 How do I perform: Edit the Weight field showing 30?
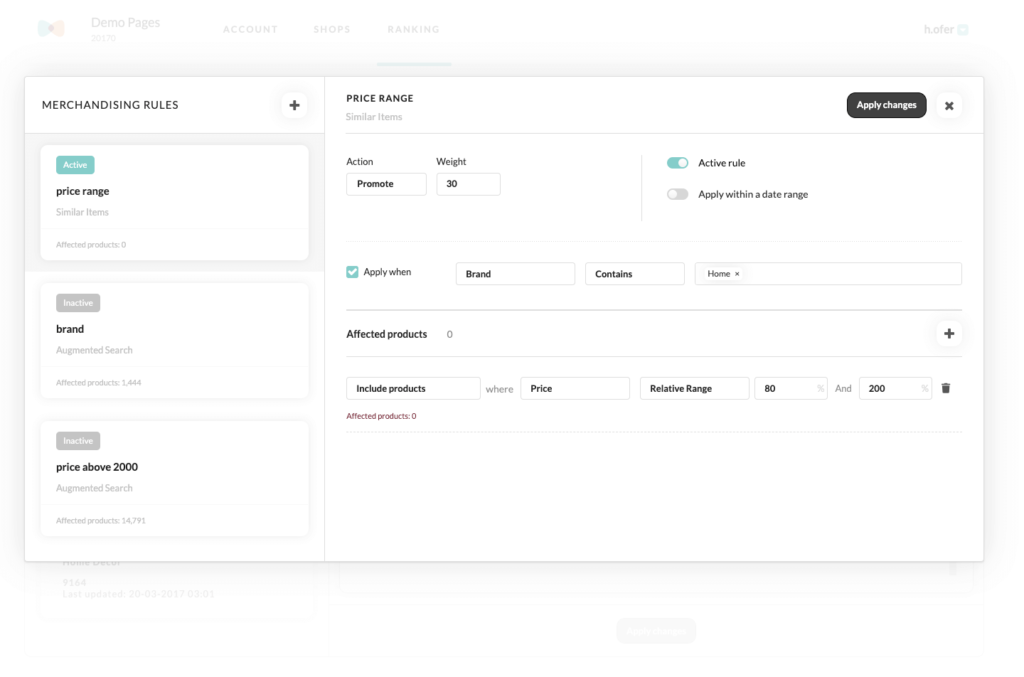coord(468,184)
